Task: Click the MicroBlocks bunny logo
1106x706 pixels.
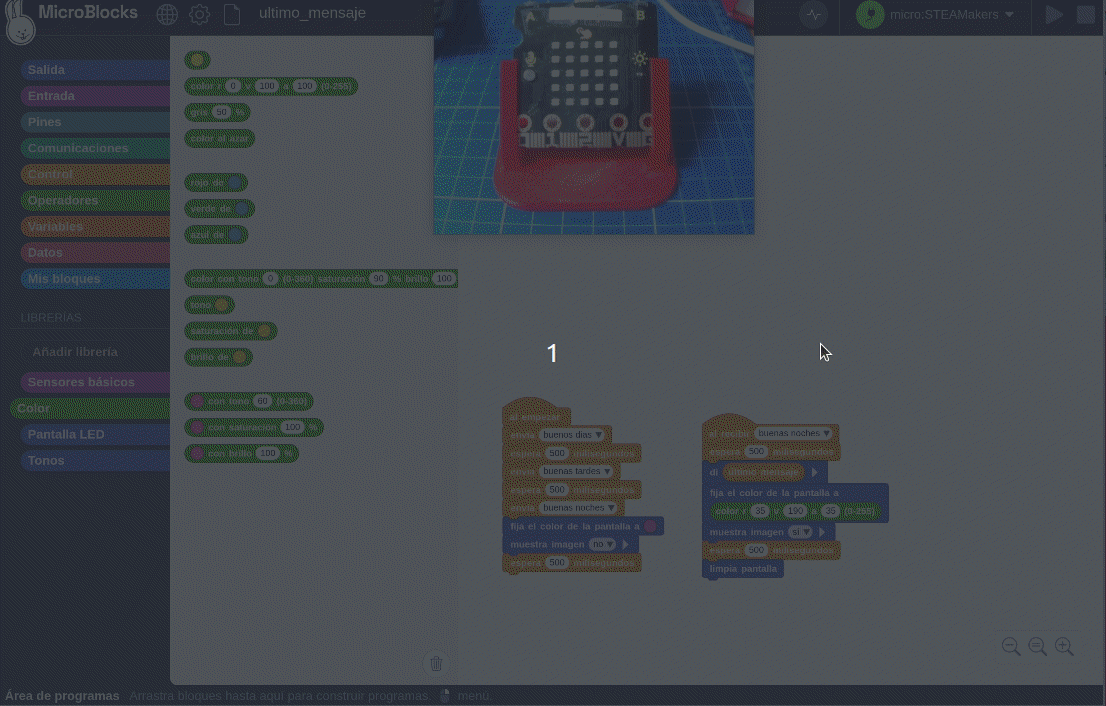Action: [x=20, y=23]
